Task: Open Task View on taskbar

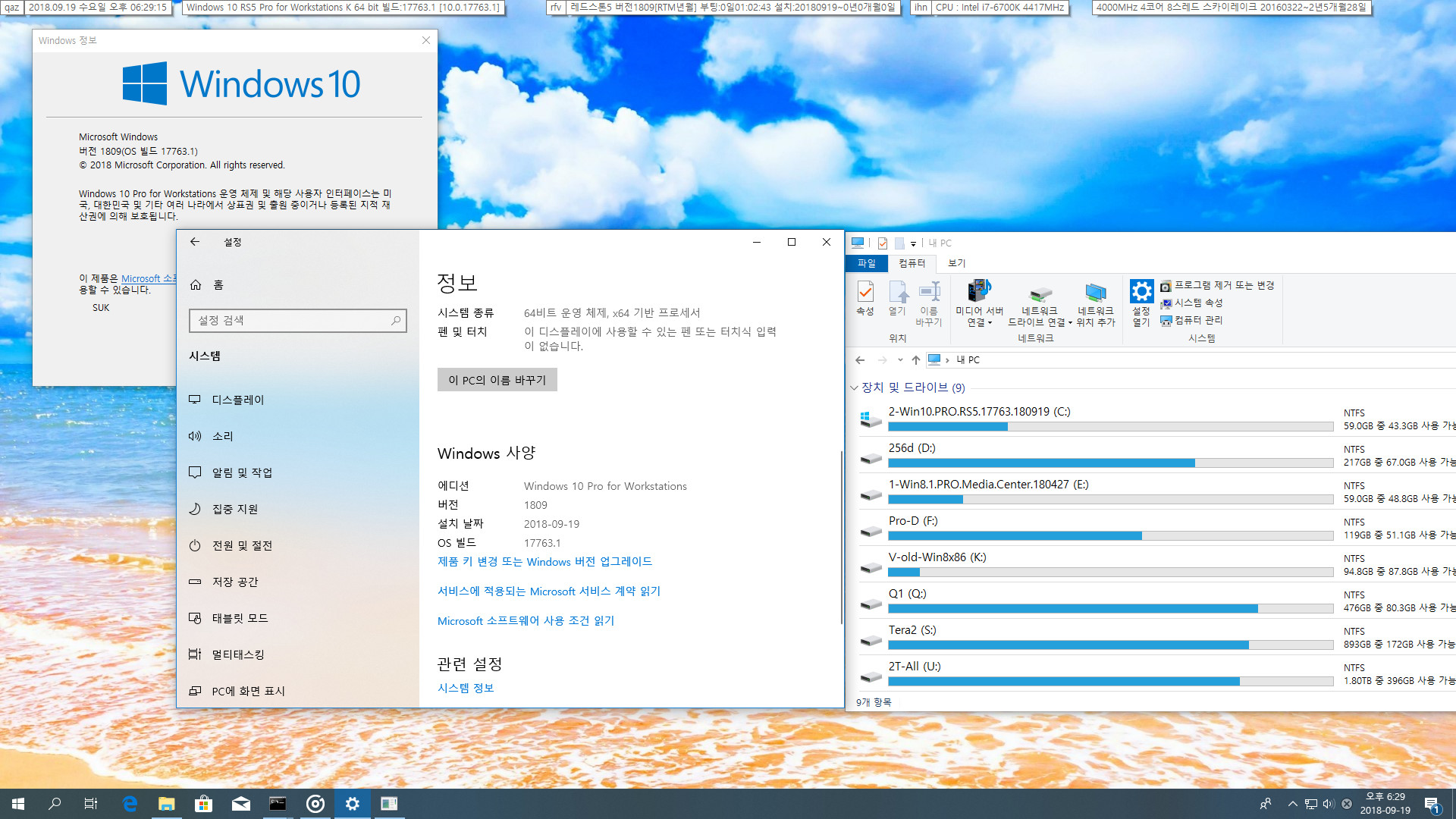Action: point(91,804)
